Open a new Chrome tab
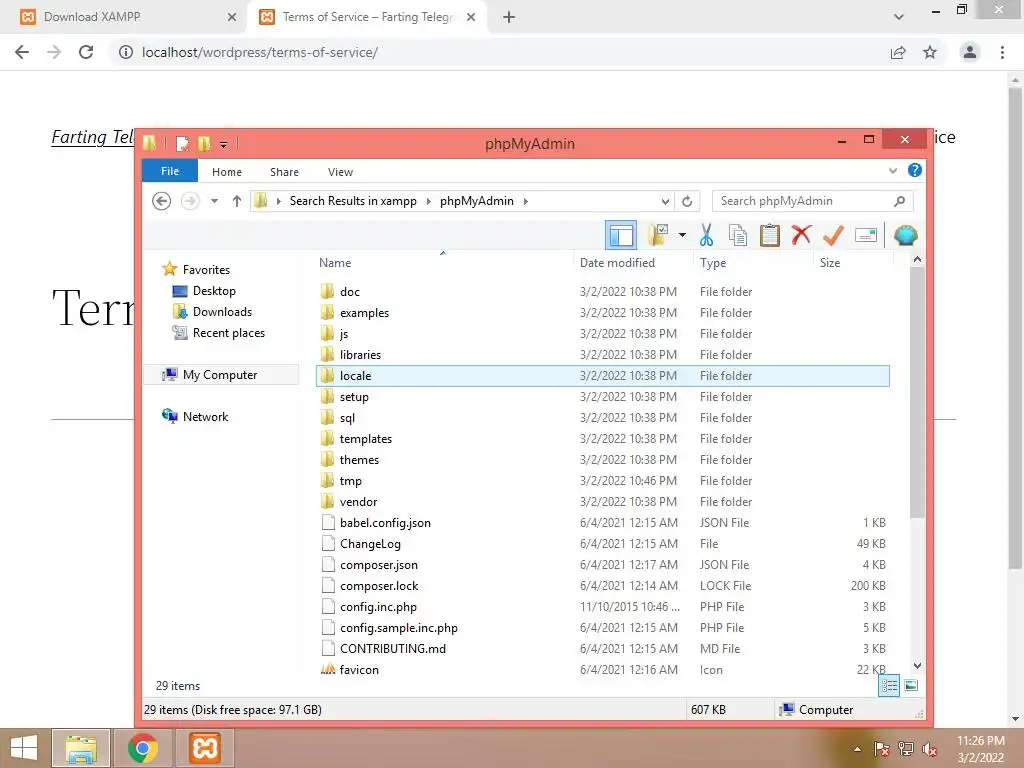This screenshot has height=768, width=1024. tap(509, 17)
